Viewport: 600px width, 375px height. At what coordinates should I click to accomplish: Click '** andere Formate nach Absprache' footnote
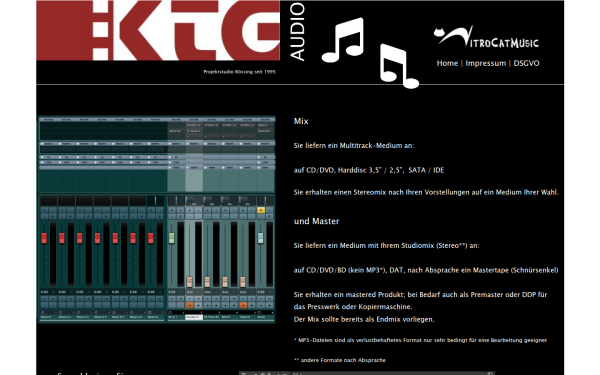tap(340, 360)
